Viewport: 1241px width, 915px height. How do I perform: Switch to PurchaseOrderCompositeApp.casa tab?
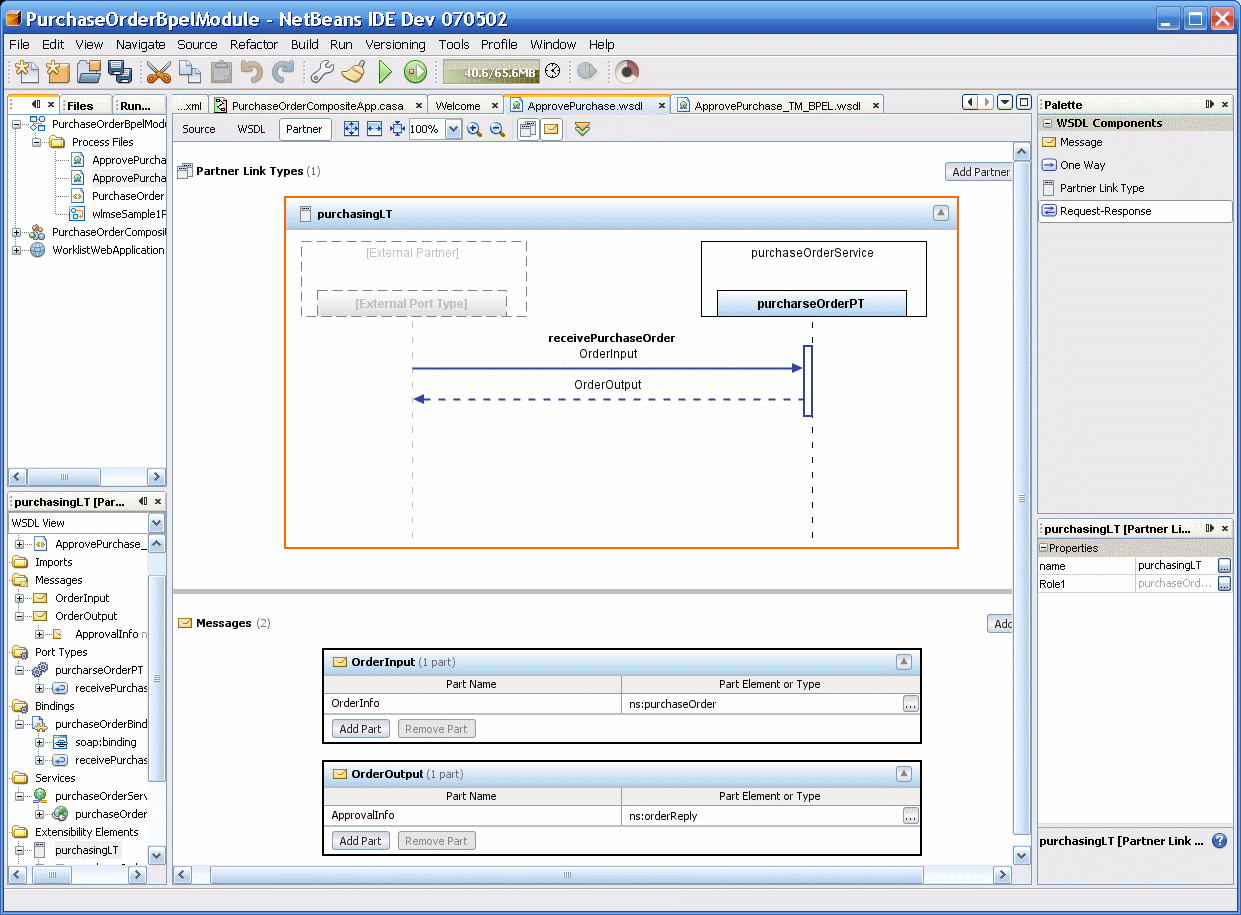(316, 105)
